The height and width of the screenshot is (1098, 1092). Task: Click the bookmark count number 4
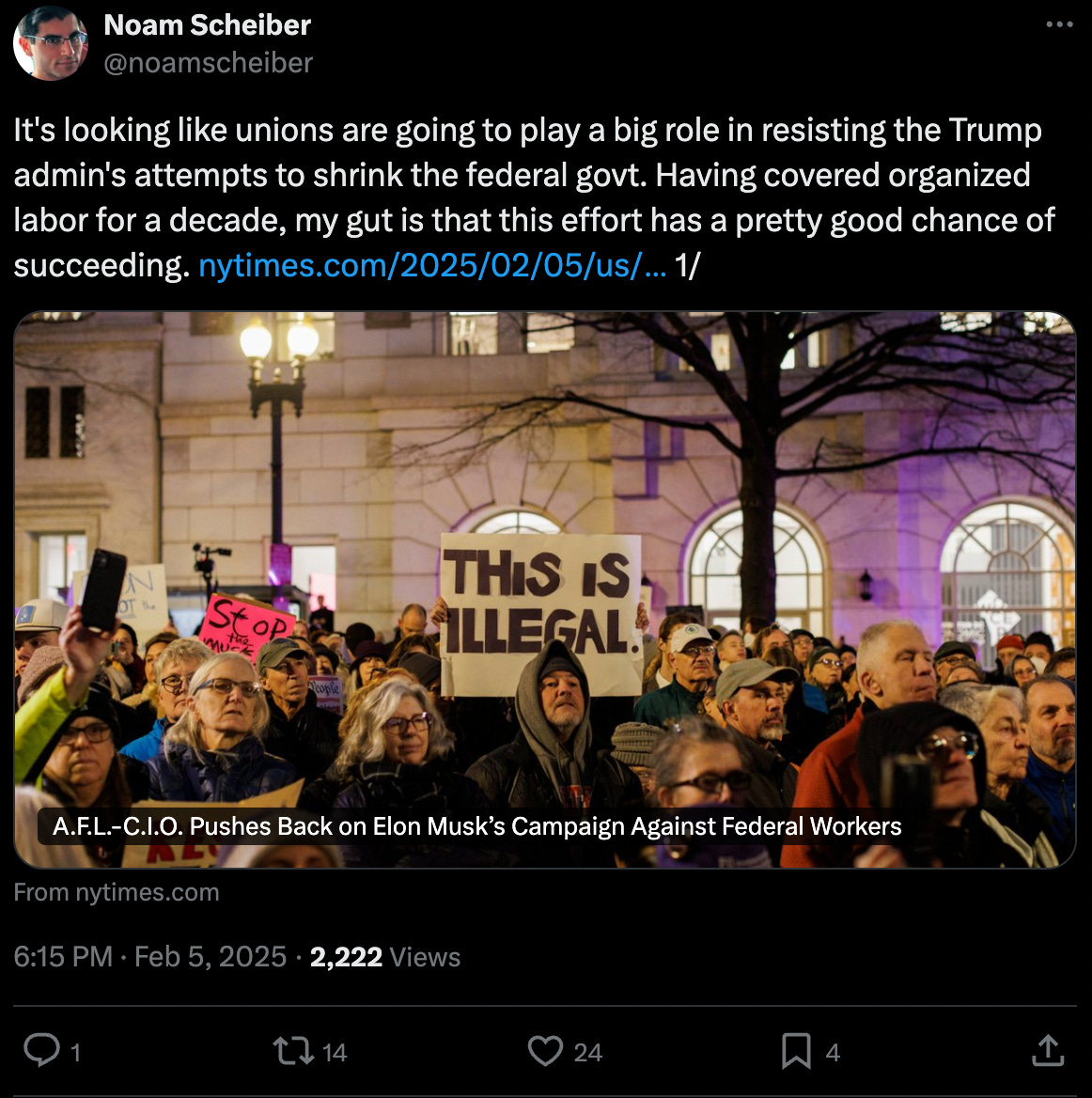point(833,1053)
